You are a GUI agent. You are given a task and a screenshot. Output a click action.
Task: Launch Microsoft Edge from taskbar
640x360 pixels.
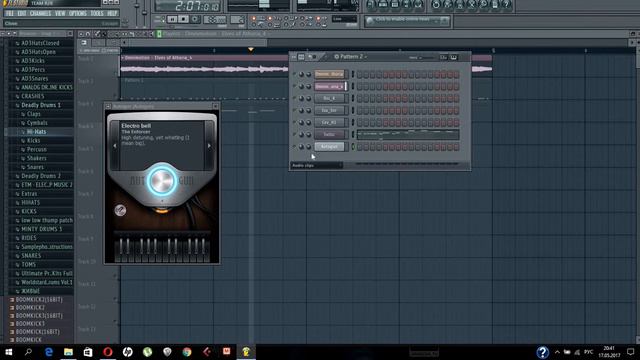[x=48, y=352]
